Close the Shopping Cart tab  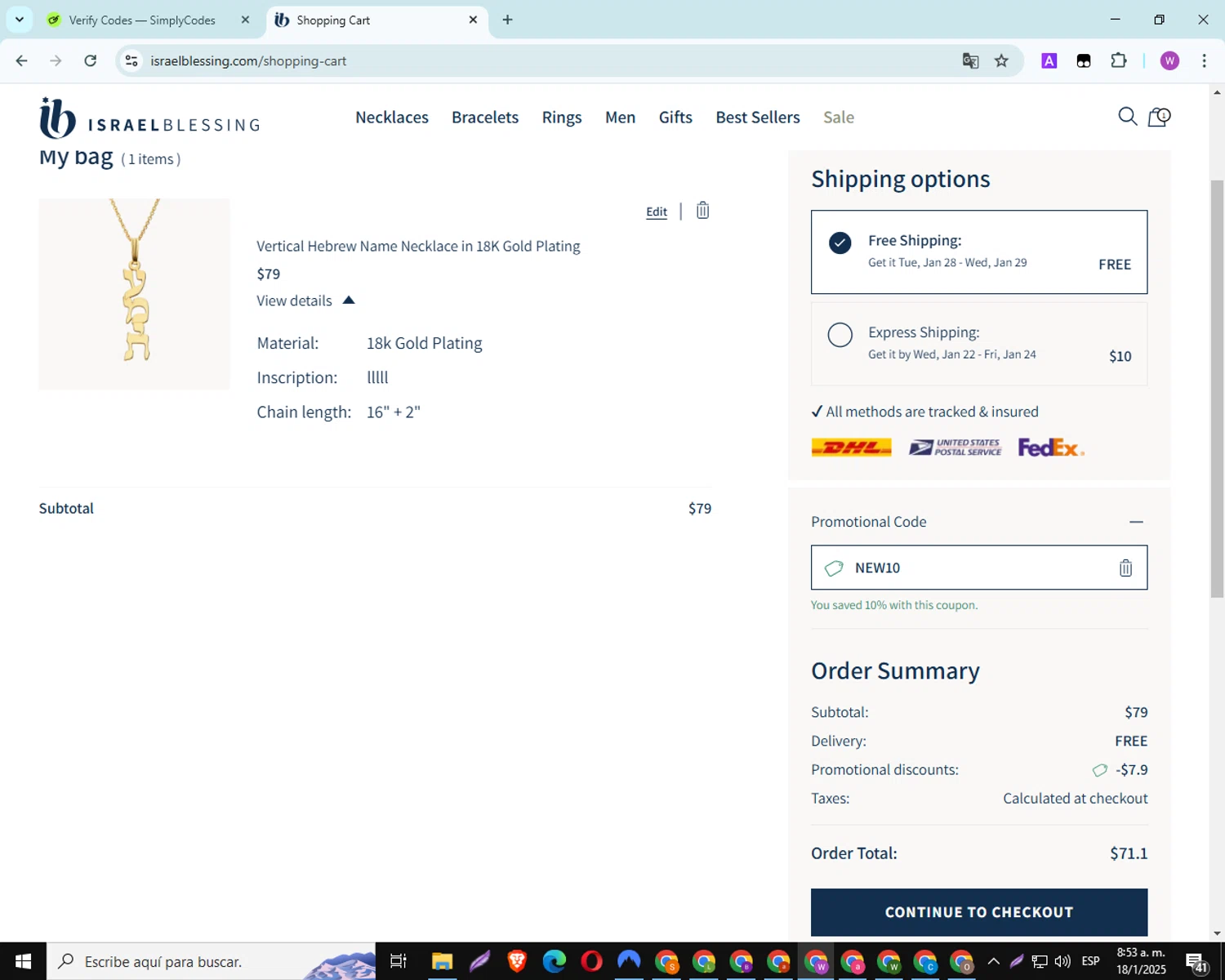tap(473, 20)
